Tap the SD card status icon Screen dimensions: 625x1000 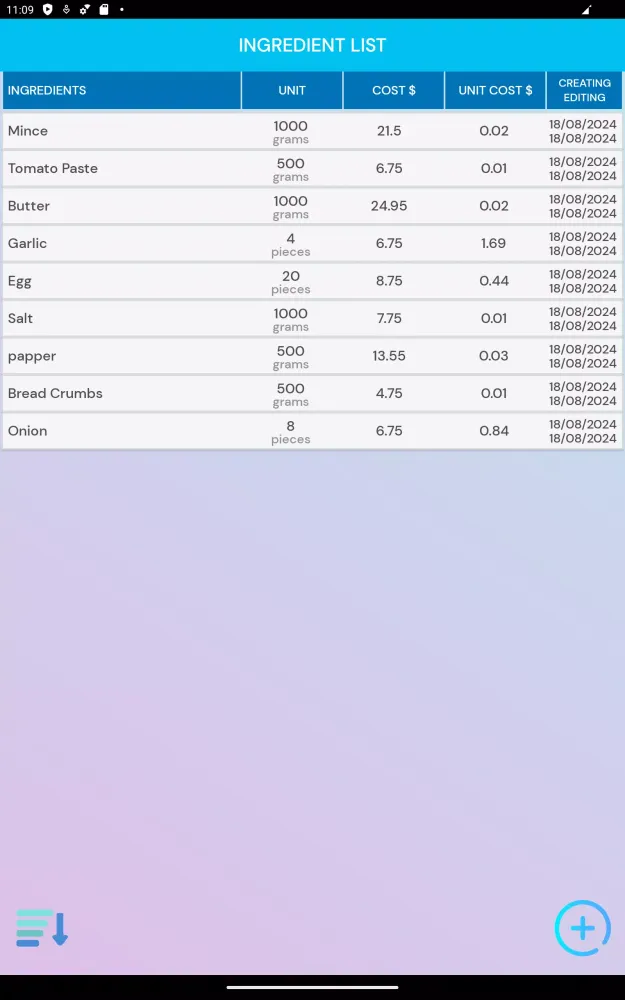coord(103,9)
